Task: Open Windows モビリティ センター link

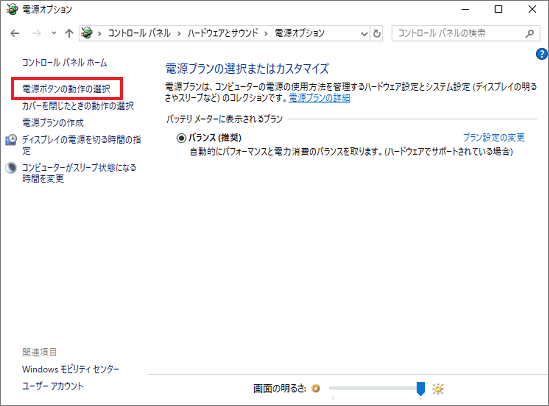Action: [x=71, y=369]
